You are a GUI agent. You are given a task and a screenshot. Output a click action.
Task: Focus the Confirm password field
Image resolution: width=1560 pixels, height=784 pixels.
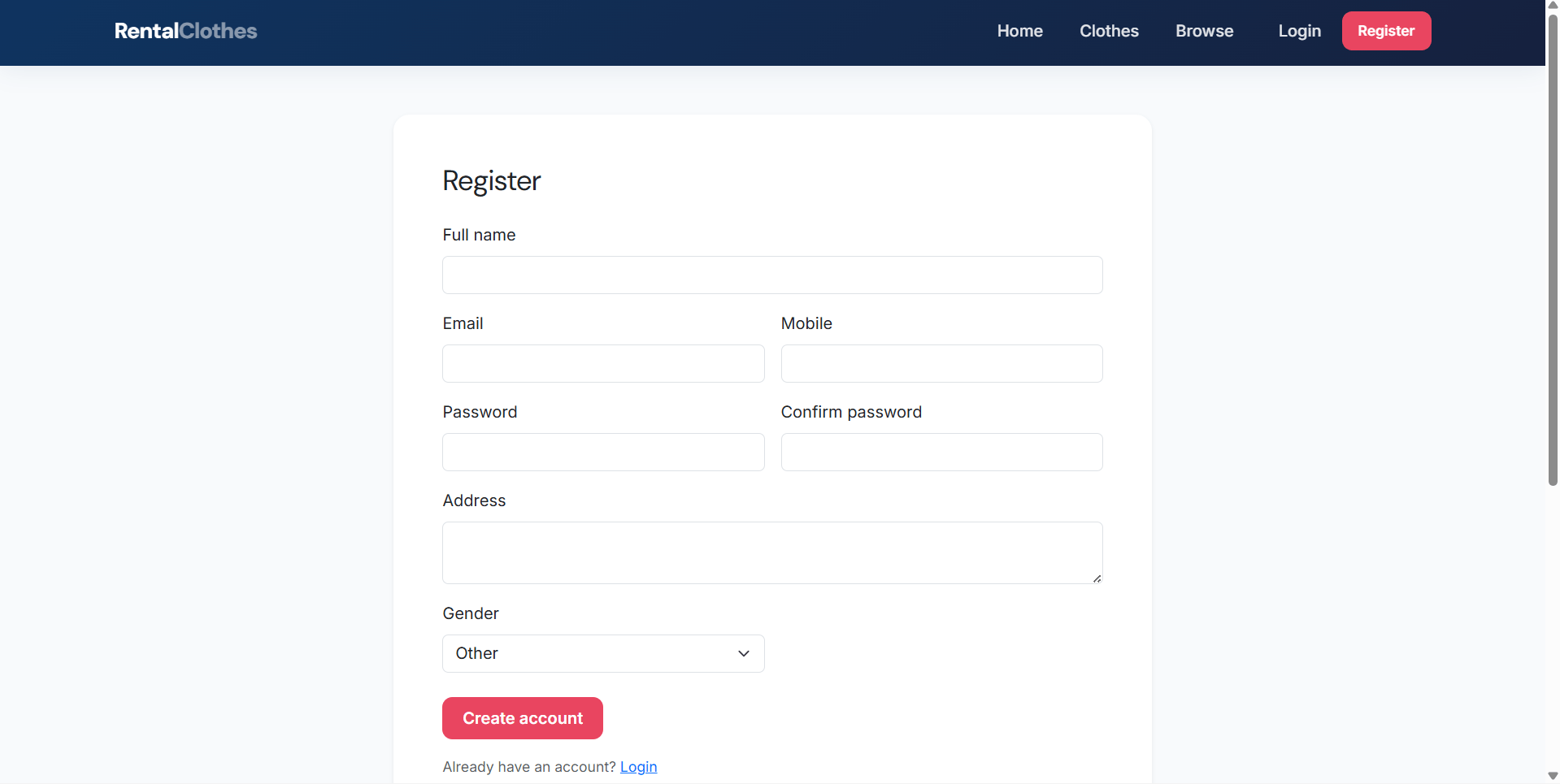click(x=941, y=452)
